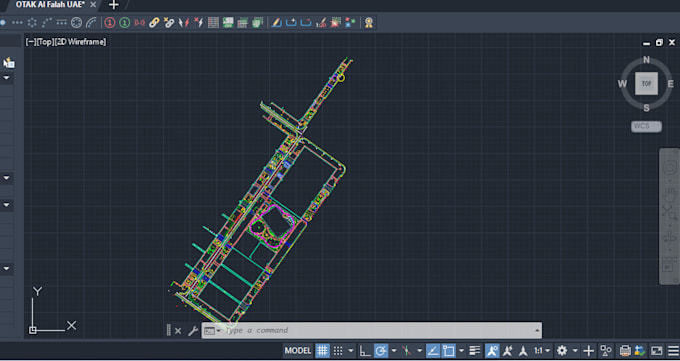Open the [Top] view controls menu

[45, 42]
